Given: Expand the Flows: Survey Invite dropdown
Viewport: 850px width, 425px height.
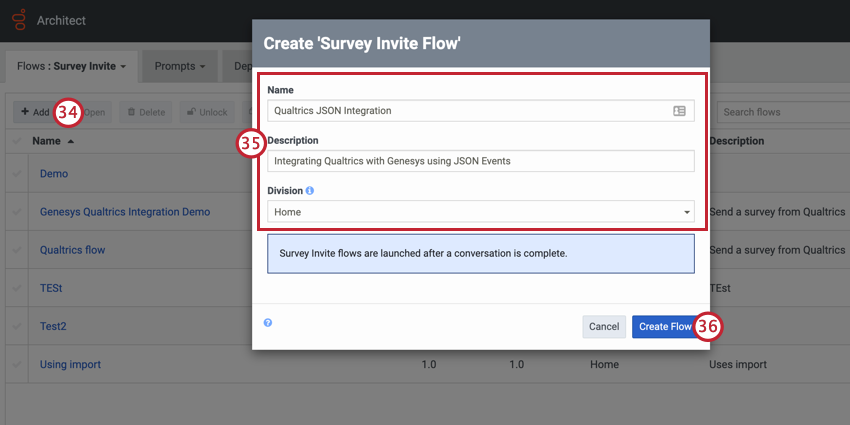Looking at the screenshot, I should pyautogui.click(x=72, y=67).
